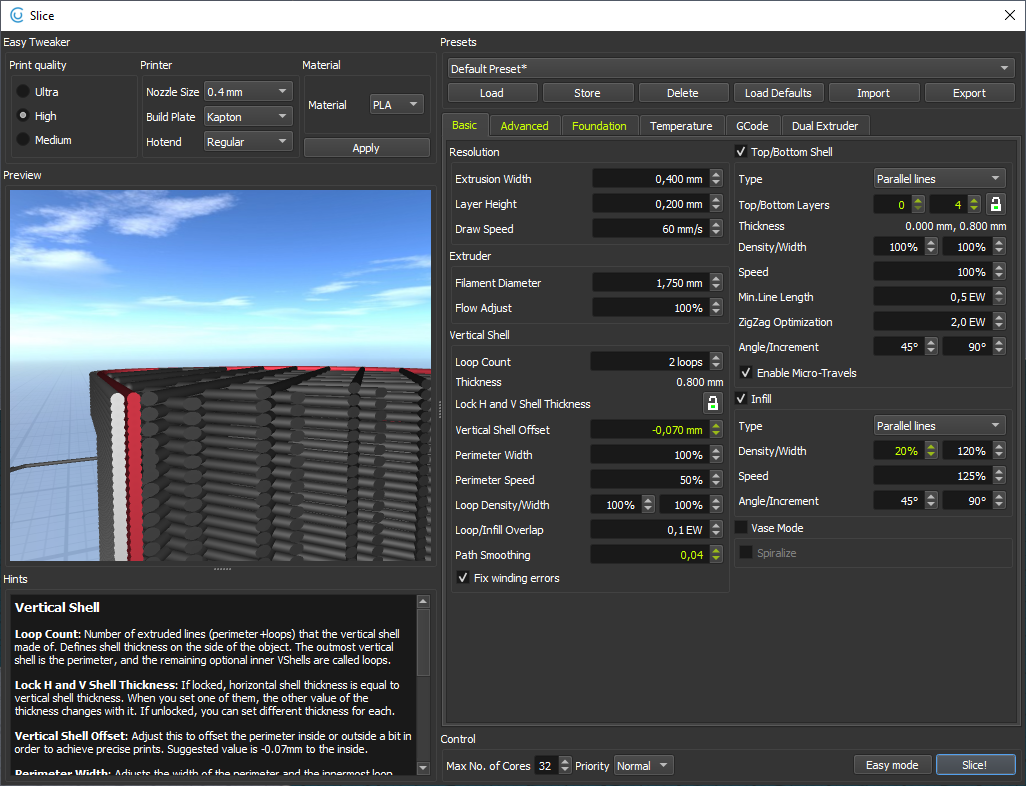Viewport: 1026px width, 786px height.
Task: Toggle the Infill checkbox
Action: coord(741,399)
